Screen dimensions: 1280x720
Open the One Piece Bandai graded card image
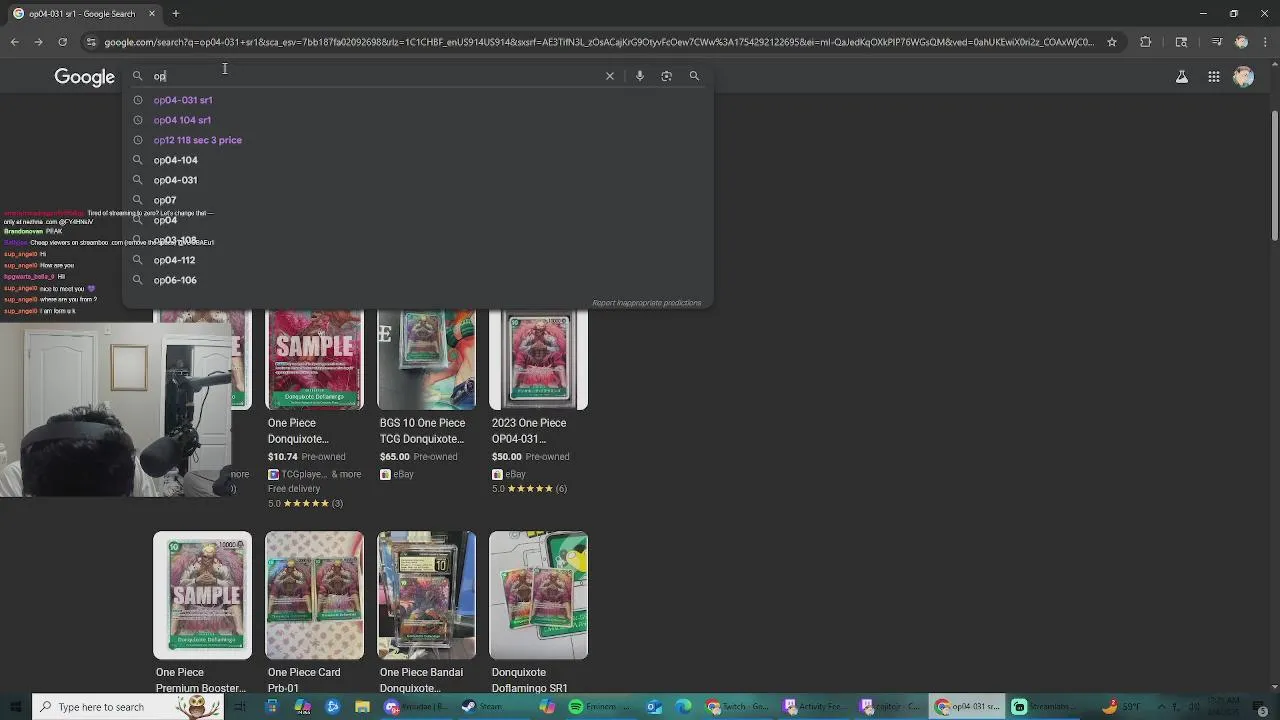pyautogui.click(x=427, y=595)
